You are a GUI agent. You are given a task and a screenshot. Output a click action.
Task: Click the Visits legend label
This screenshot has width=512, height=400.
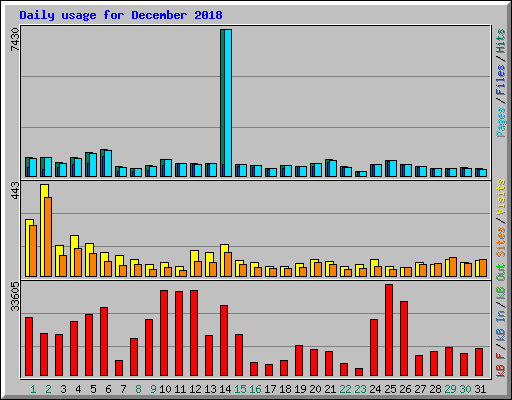click(x=500, y=197)
